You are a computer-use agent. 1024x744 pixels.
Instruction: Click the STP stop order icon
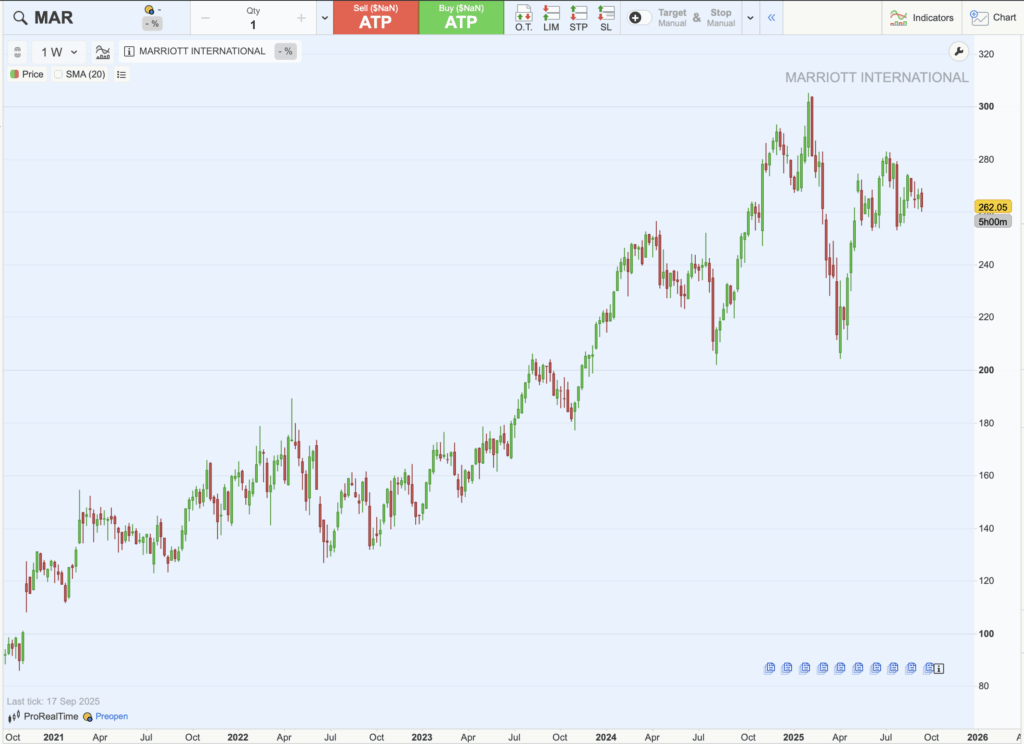pos(578,17)
